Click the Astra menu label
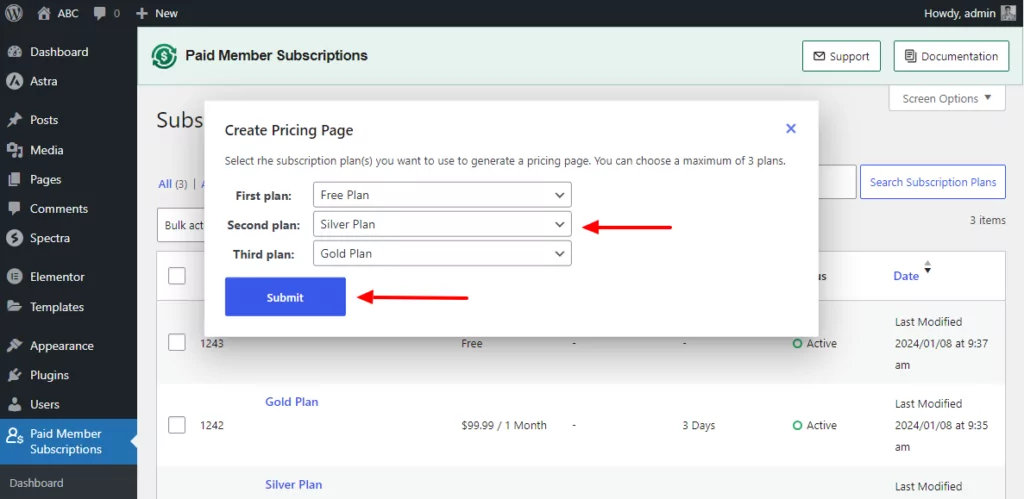The image size is (1024, 499). pyautogui.click(x=44, y=82)
